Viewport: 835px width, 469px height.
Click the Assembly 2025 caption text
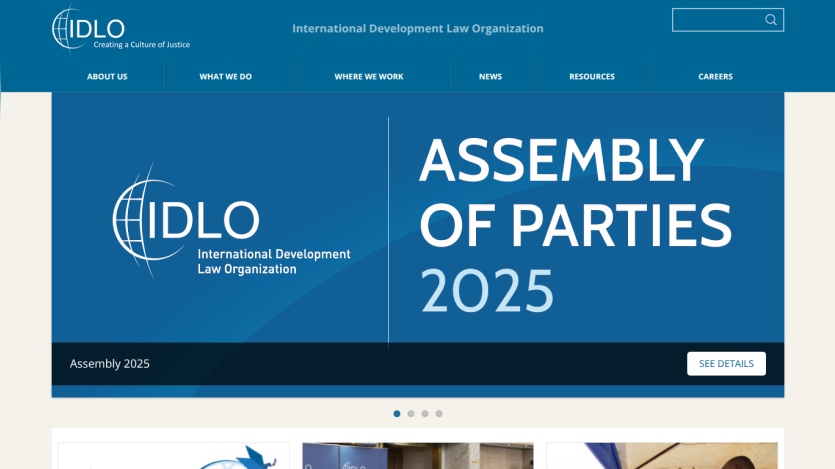click(110, 364)
